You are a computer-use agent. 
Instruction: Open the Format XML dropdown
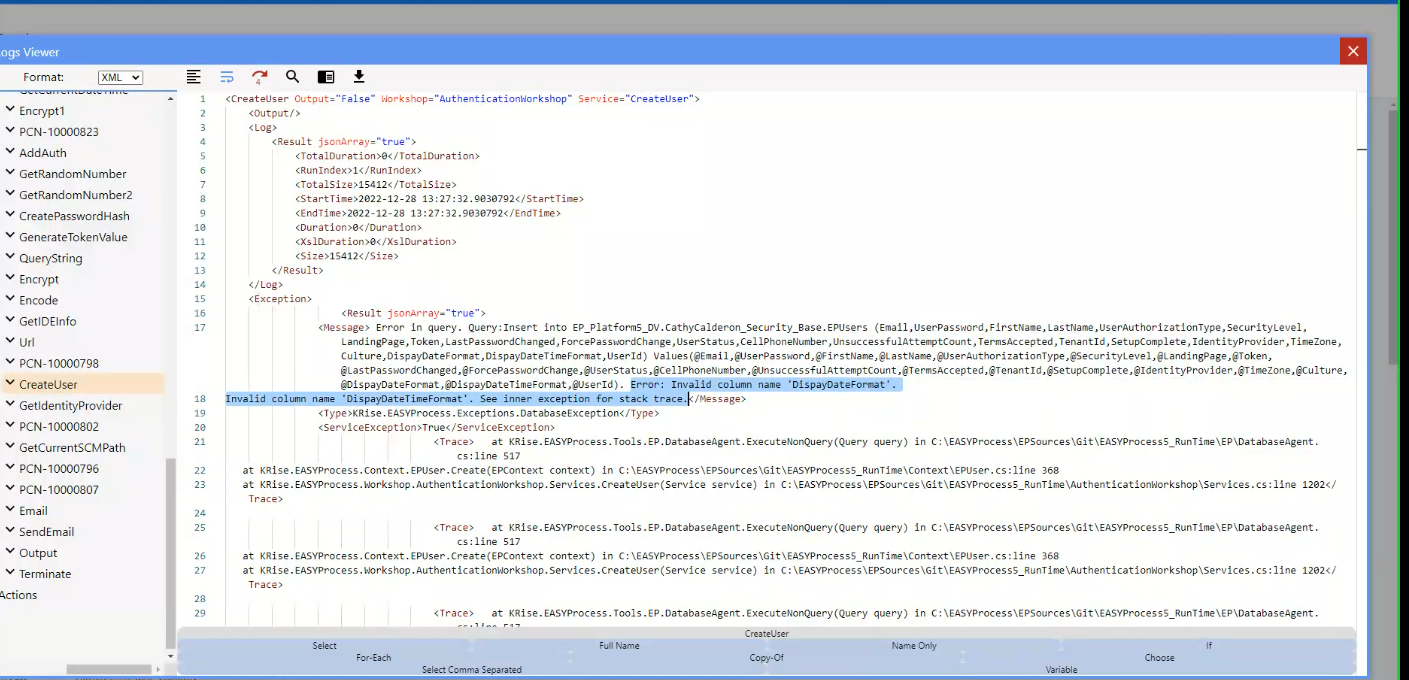tap(120, 77)
